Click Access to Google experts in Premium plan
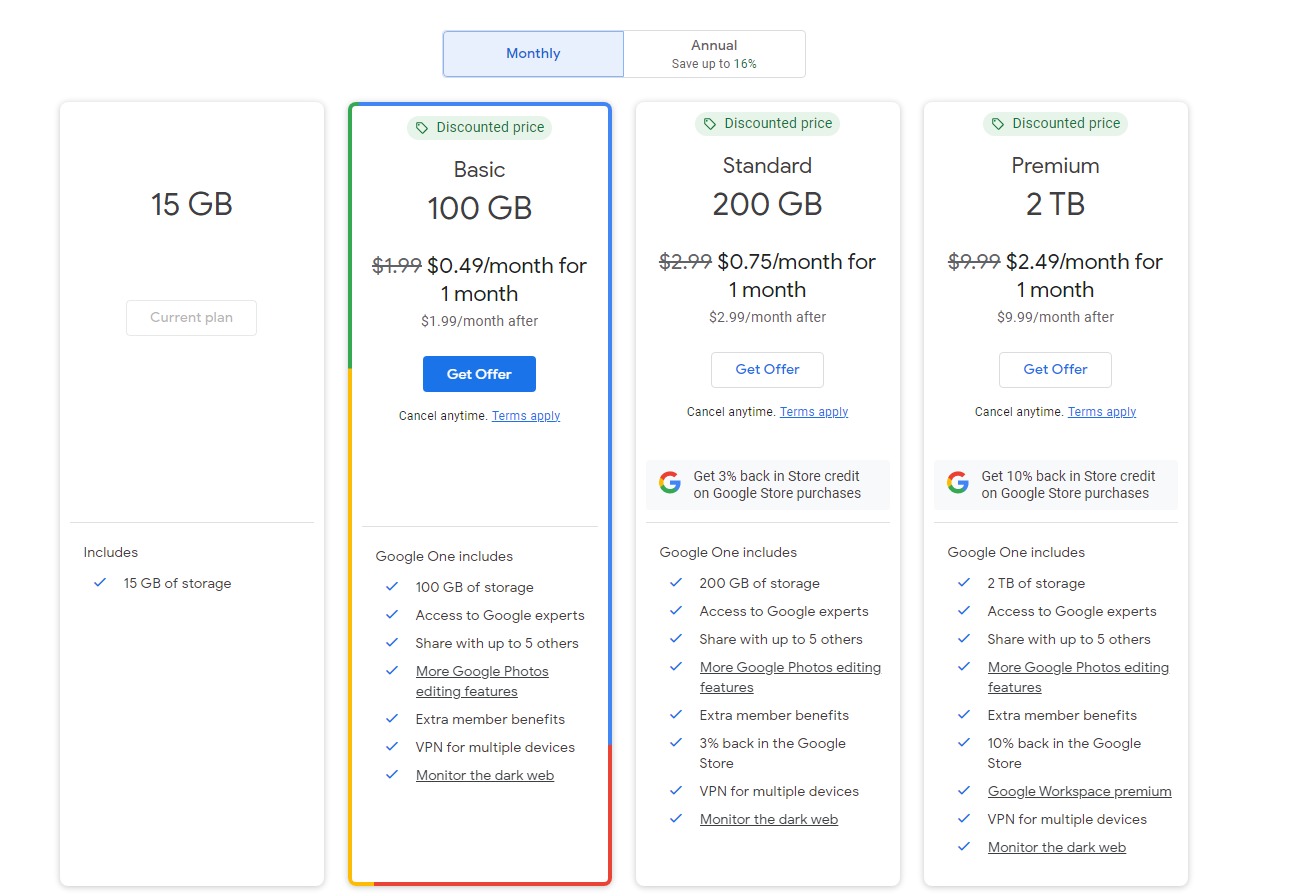Screen dimensions: 1289x896 coord(1072,611)
